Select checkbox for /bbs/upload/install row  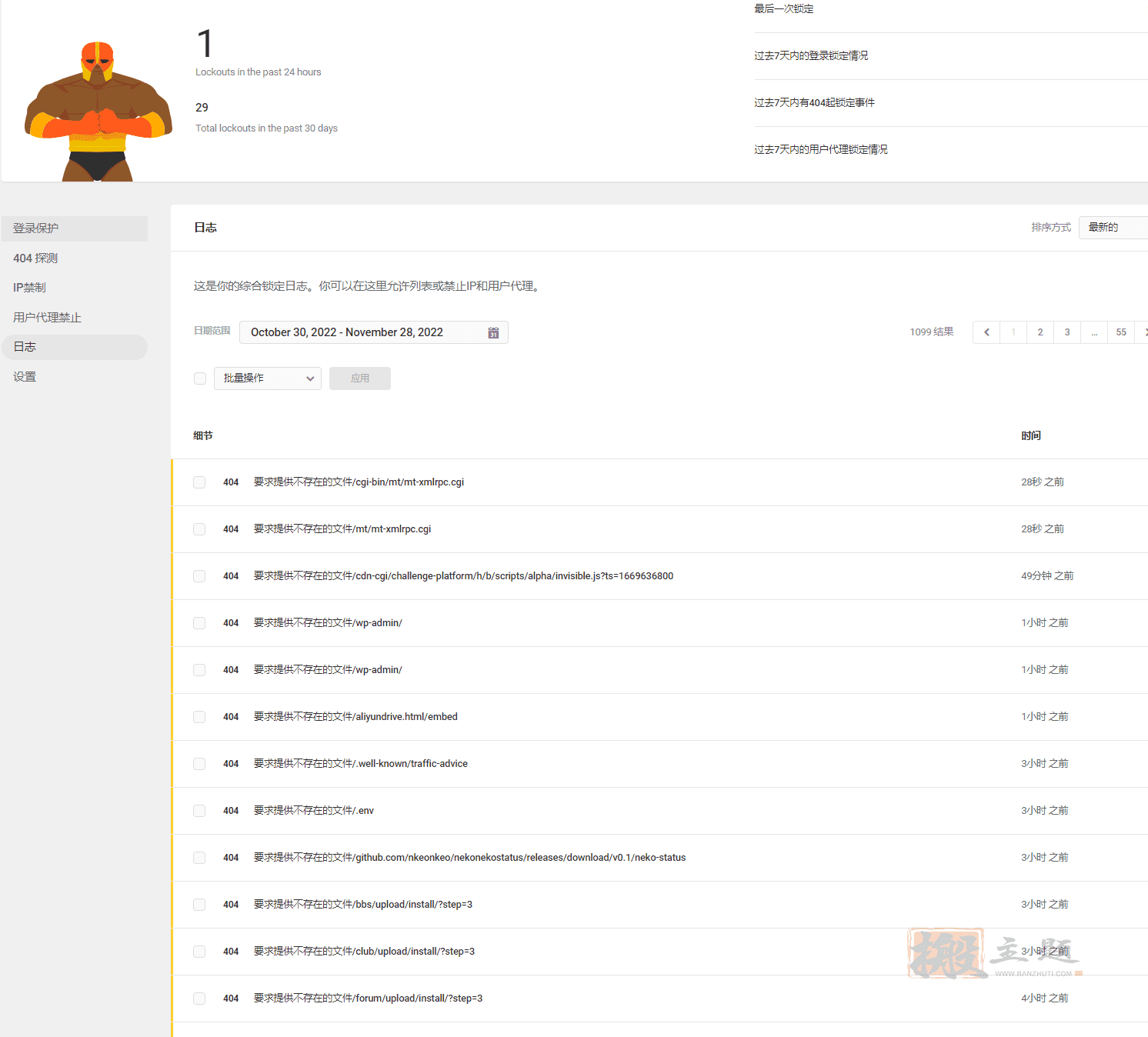[x=199, y=905]
